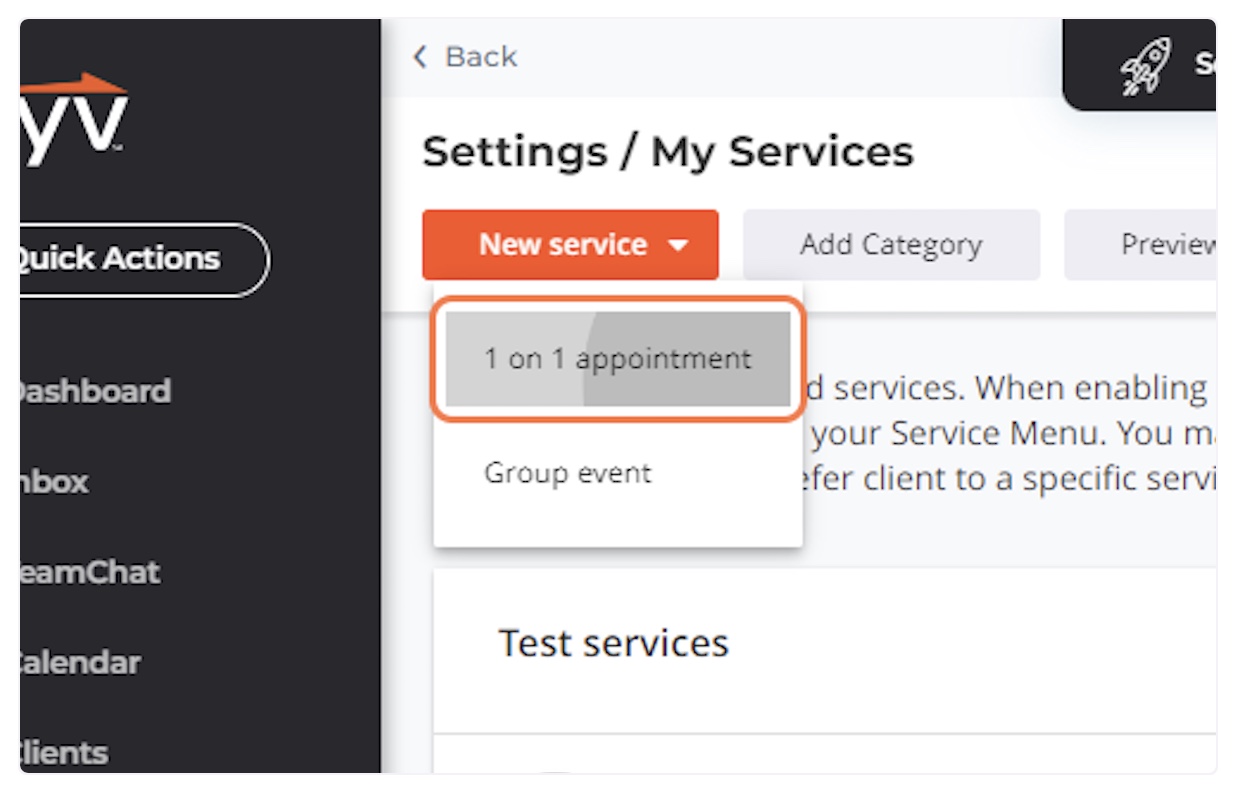Click the services description paragraph text

1010,433
